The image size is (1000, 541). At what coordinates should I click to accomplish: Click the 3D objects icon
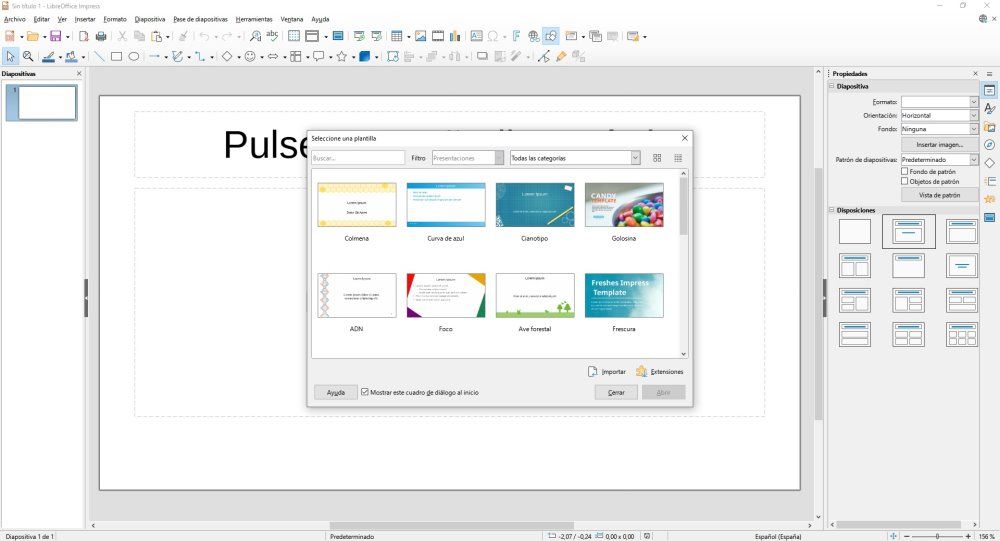365,57
